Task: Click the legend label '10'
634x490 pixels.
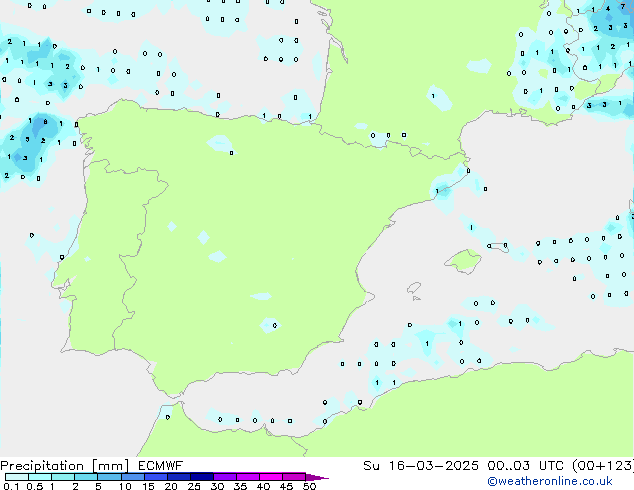Action: (x=125, y=486)
